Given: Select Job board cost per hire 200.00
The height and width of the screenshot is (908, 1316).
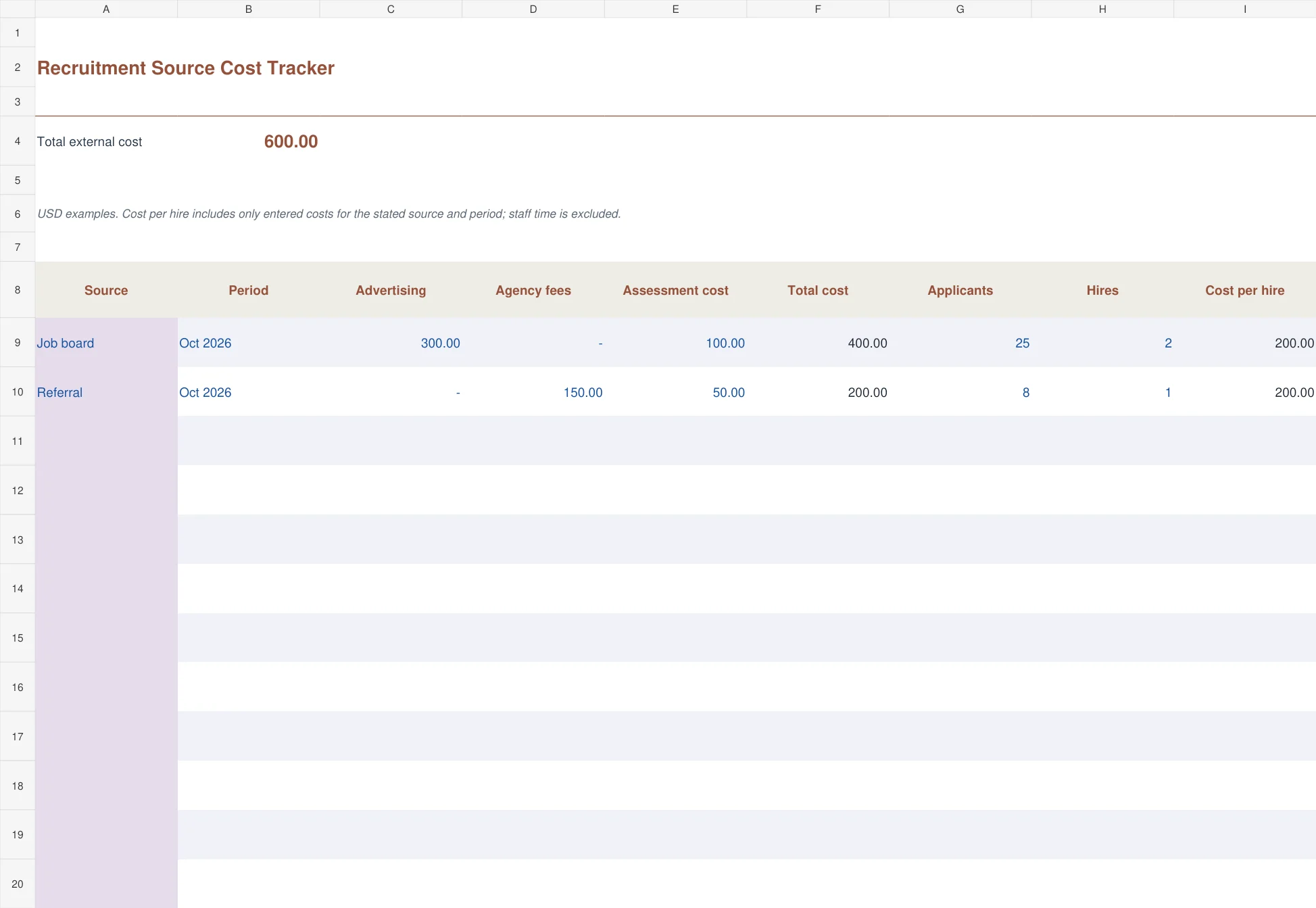Looking at the screenshot, I should (1244, 343).
